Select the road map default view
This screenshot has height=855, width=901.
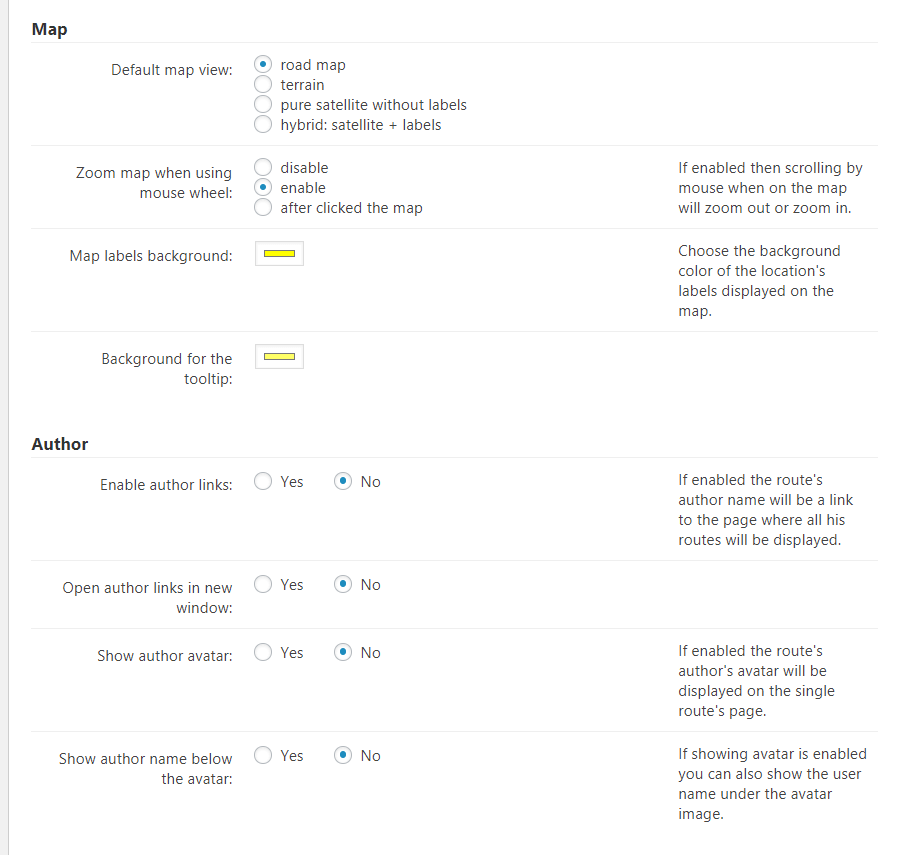[263, 65]
